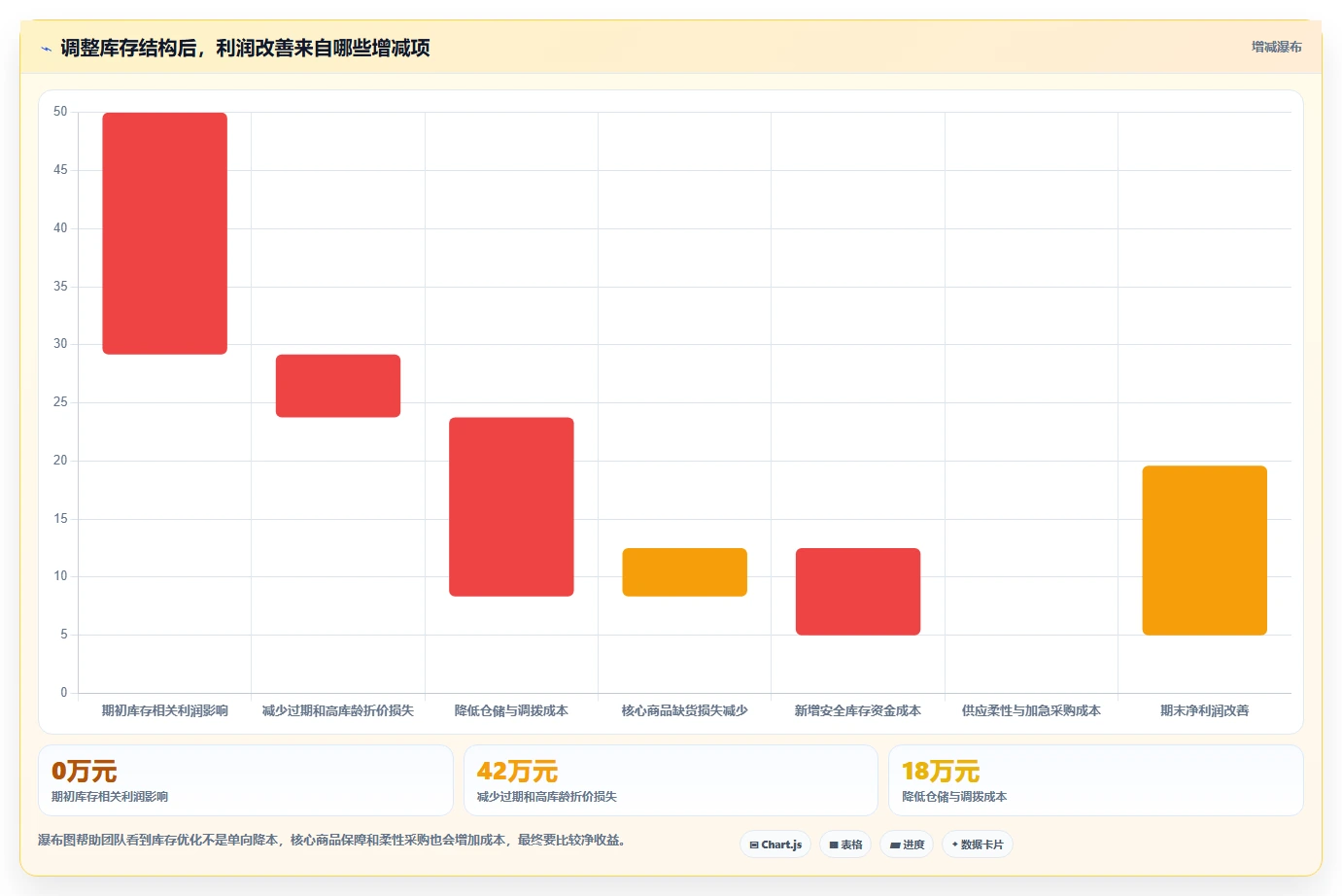The image size is (1342, 896).
Task: Click the 42万元 data card
Action: (x=671, y=780)
